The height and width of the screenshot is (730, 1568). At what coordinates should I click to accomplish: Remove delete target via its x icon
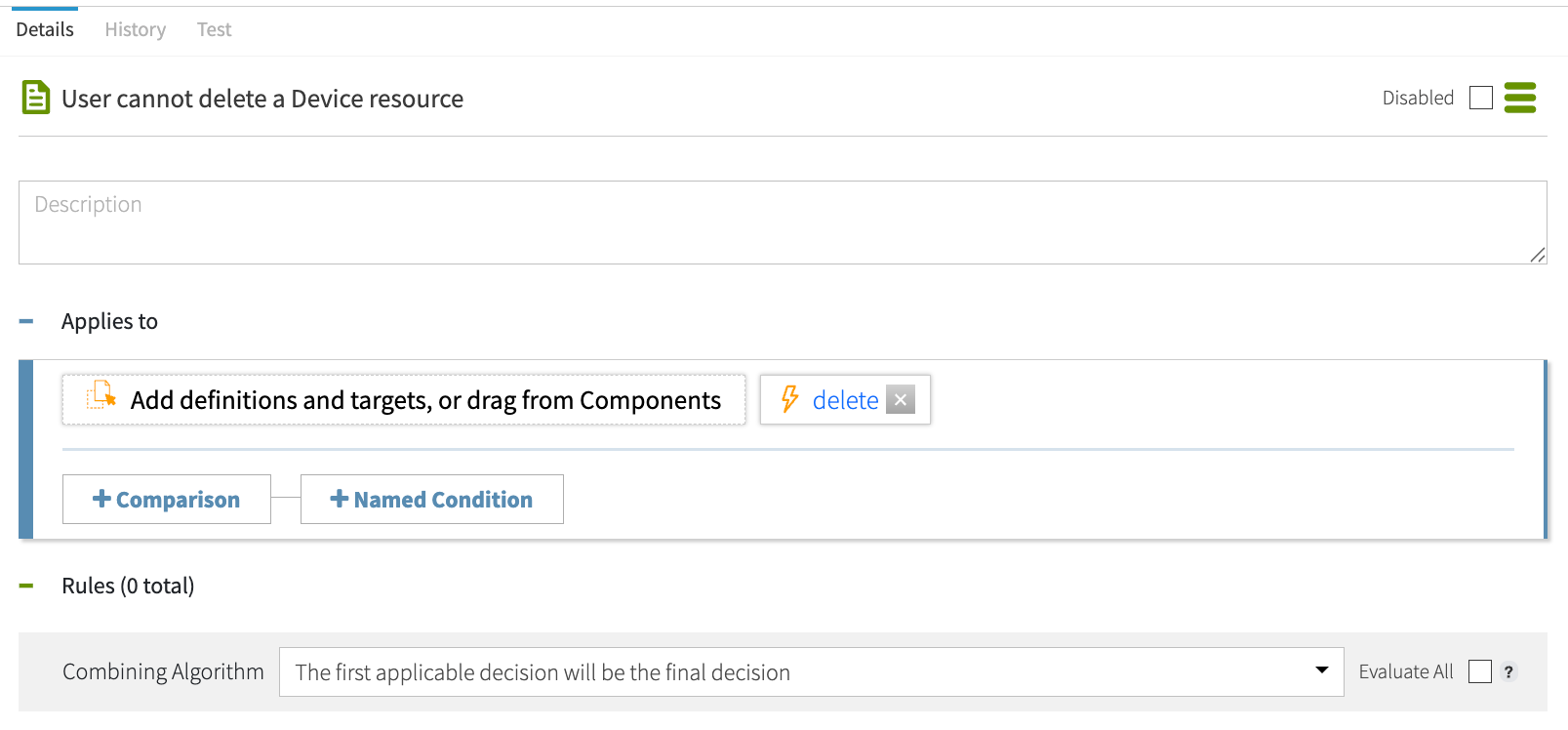[901, 399]
